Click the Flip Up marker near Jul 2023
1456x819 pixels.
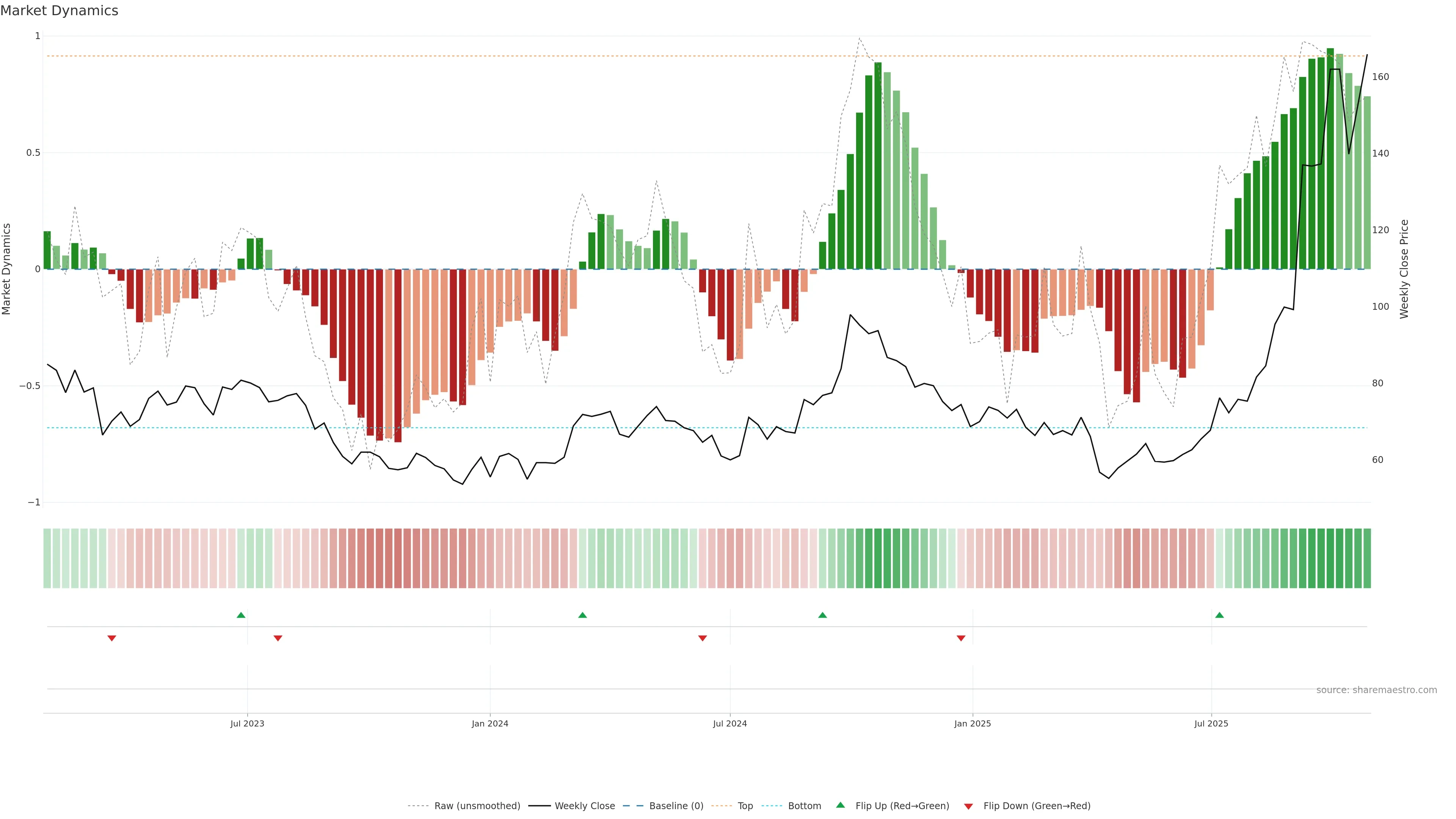(x=241, y=615)
